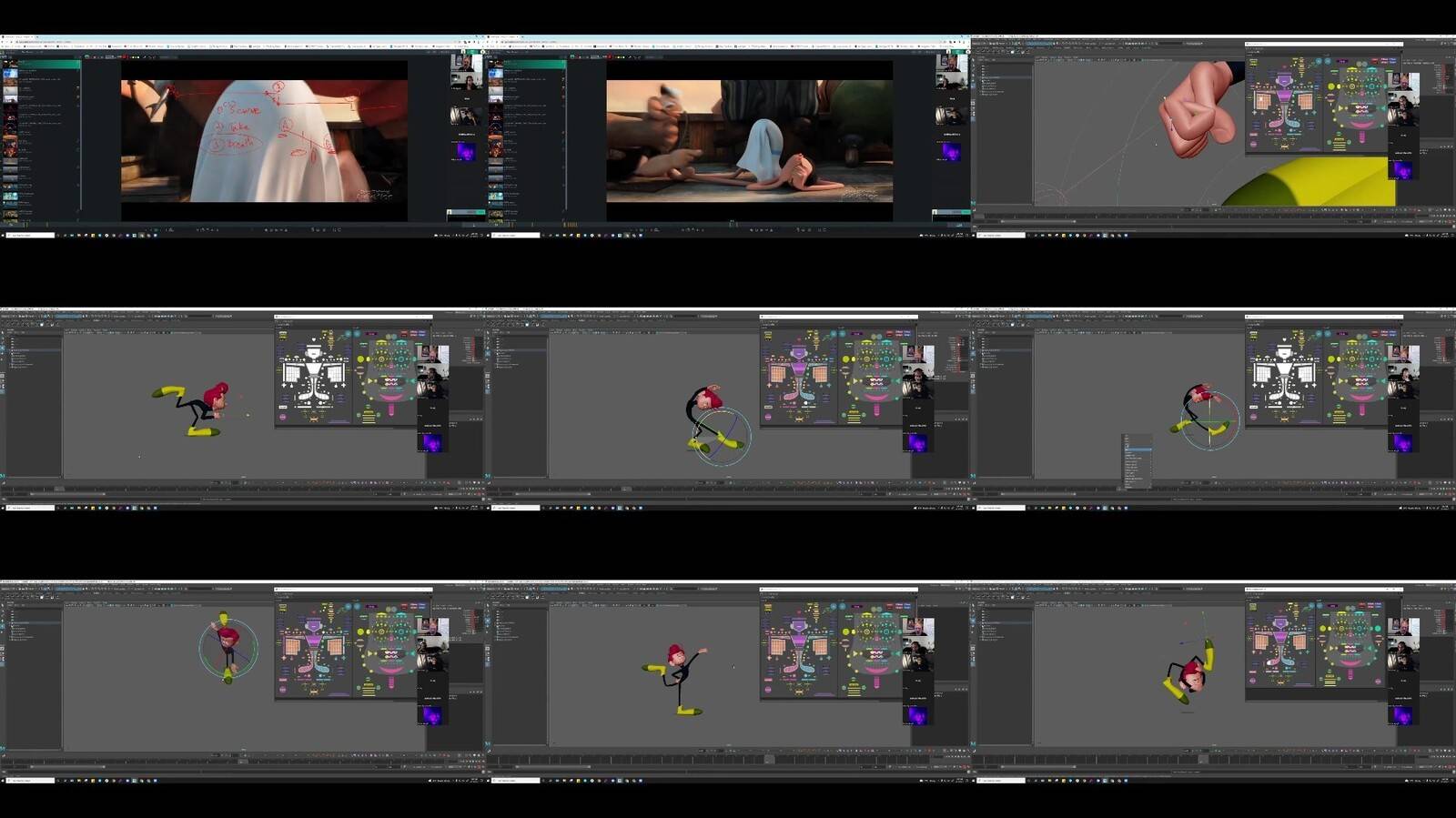
Task: Click the video frame with red handwritten notes
Action: coord(264,141)
